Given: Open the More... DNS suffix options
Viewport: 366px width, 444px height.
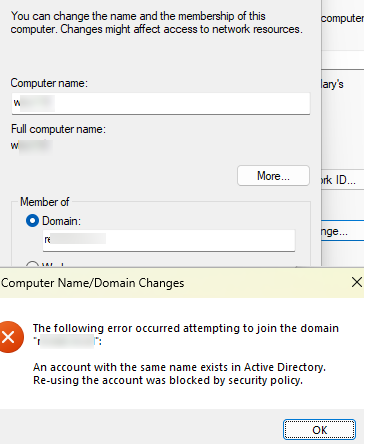Looking at the screenshot, I should pyautogui.click(x=273, y=176).
